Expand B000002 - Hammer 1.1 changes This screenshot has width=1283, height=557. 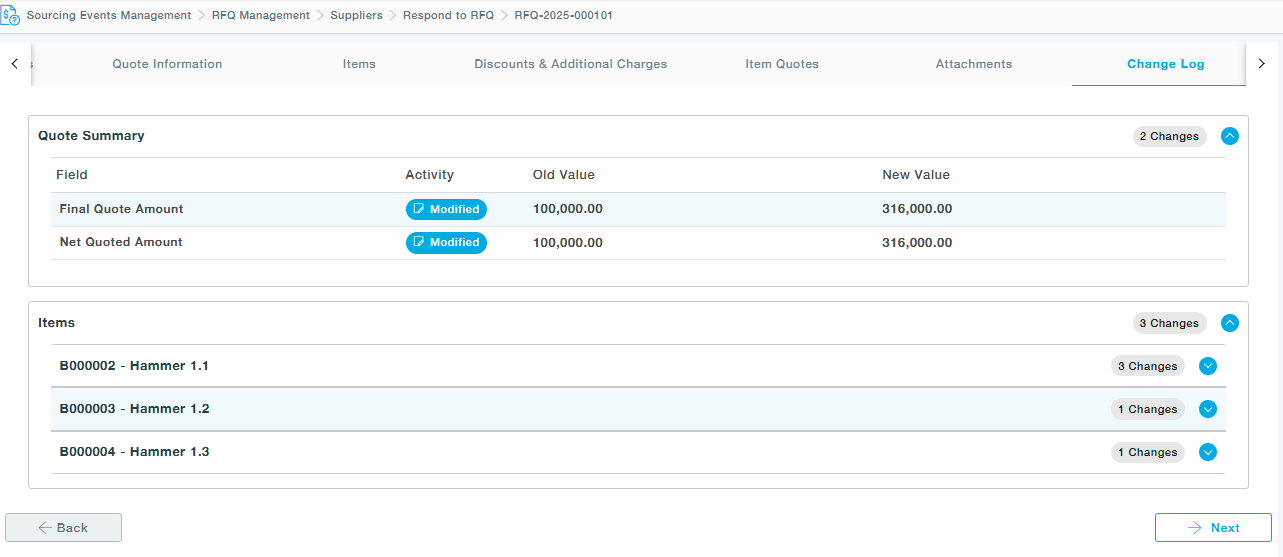click(x=1208, y=366)
